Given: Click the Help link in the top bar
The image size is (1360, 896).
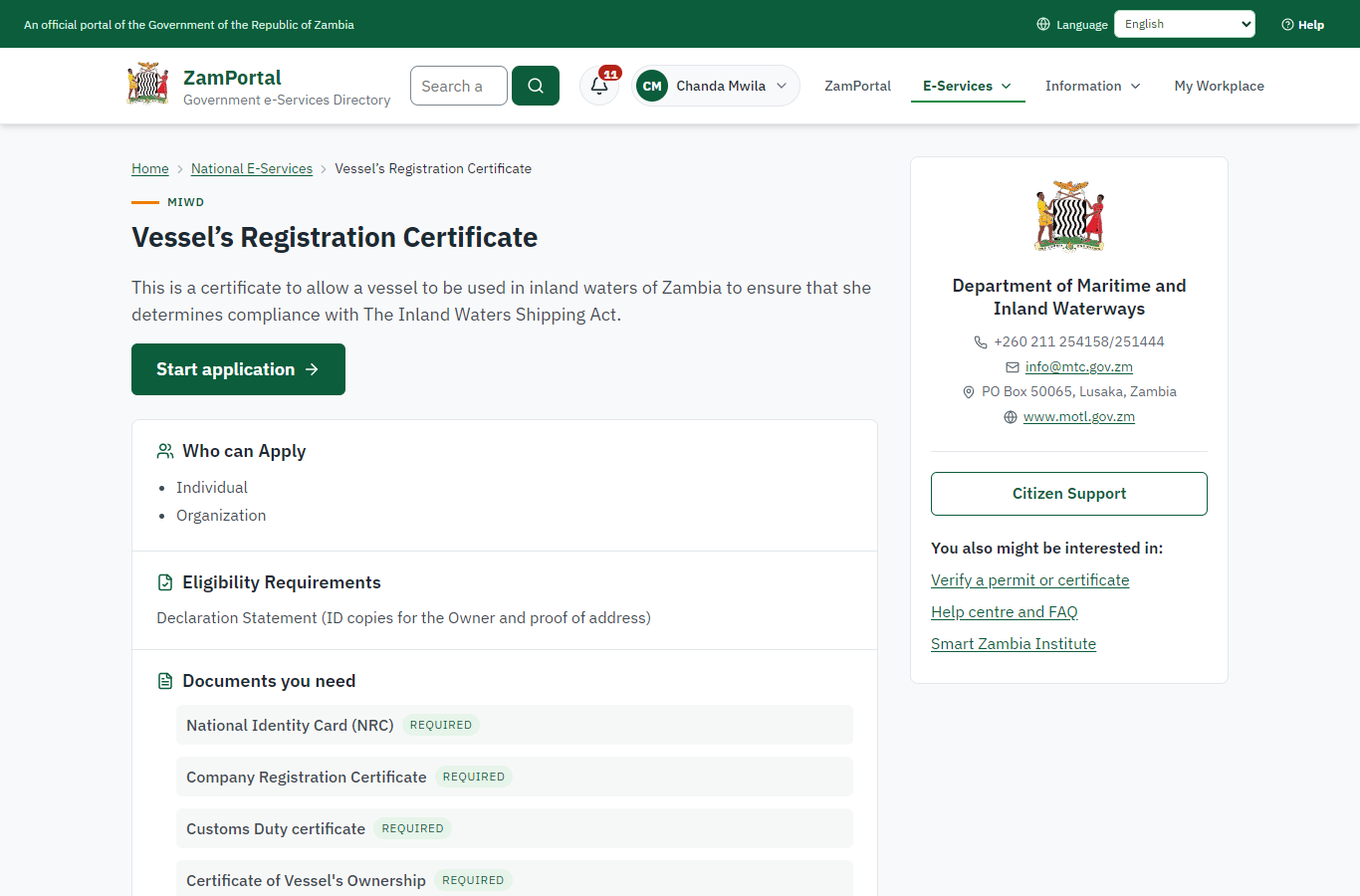Looking at the screenshot, I should tap(1303, 25).
